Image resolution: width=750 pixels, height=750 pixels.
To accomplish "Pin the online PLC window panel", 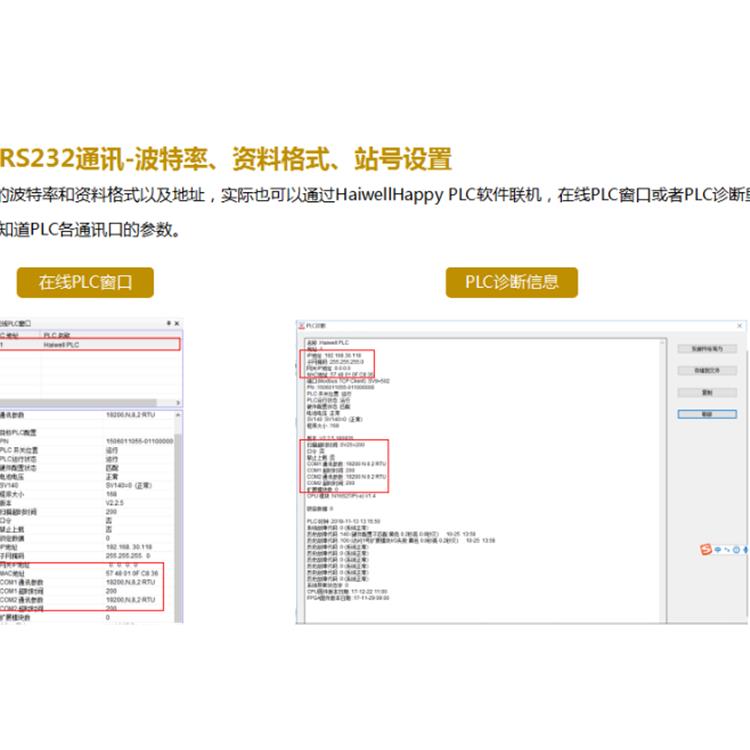I will pyautogui.click(x=168, y=324).
